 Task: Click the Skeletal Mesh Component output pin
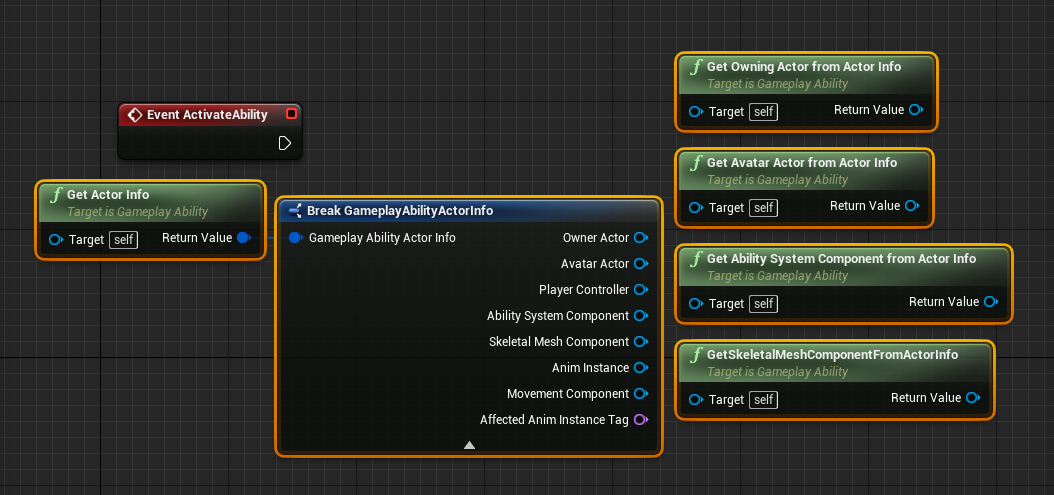point(641,342)
